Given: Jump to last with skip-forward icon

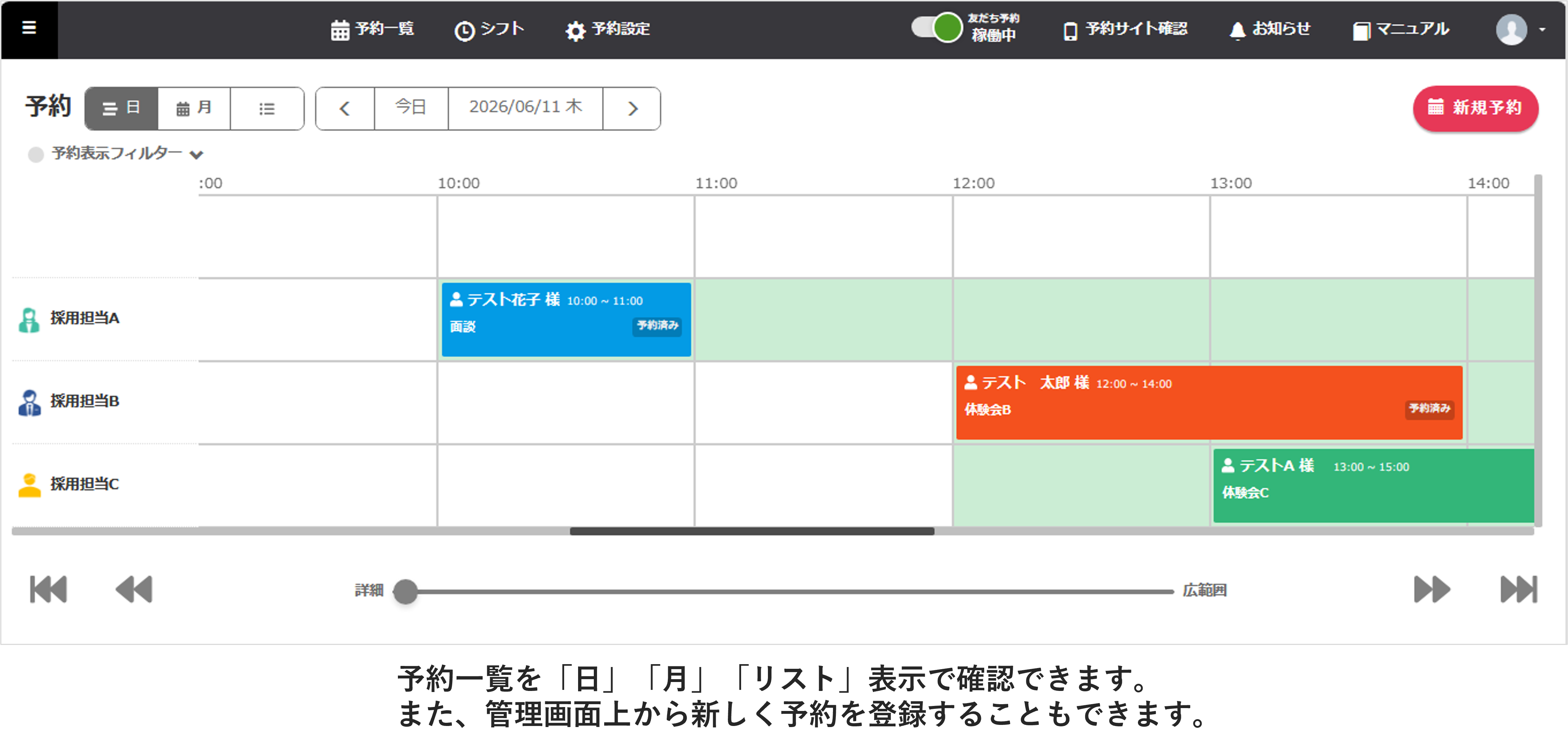Looking at the screenshot, I should tap(1519, 589).
